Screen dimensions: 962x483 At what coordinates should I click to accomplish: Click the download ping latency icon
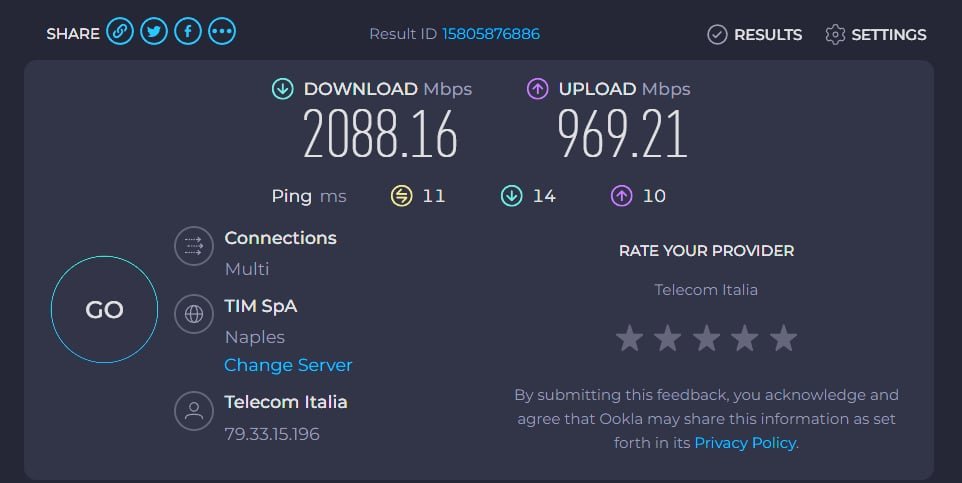(x=512, y=196)
